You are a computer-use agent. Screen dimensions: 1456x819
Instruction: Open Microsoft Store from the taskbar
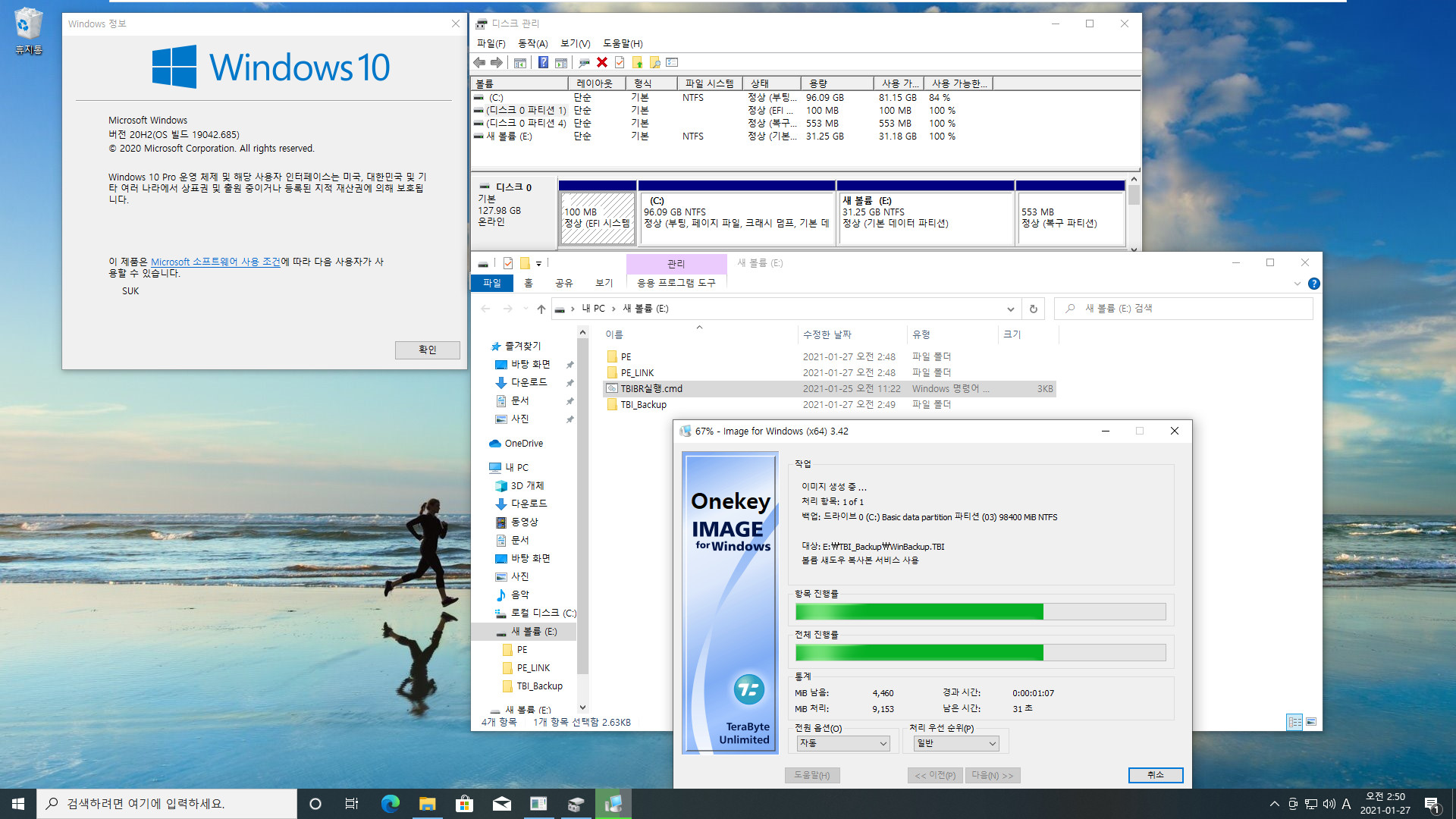464,804
